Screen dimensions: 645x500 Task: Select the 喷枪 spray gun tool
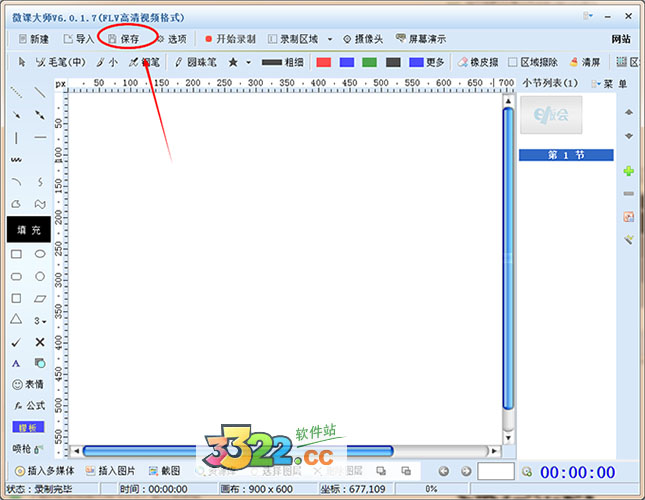click(x=28, y=449)
